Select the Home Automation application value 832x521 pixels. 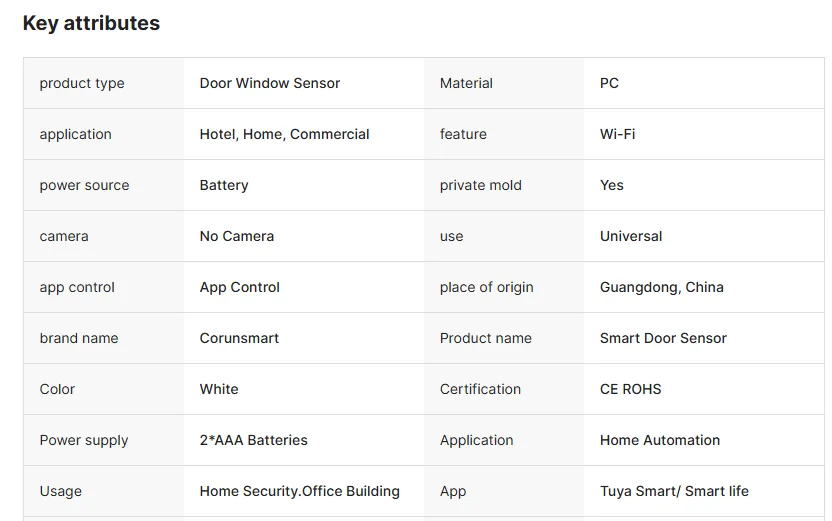pyautogui.click(x=660, y=440)
